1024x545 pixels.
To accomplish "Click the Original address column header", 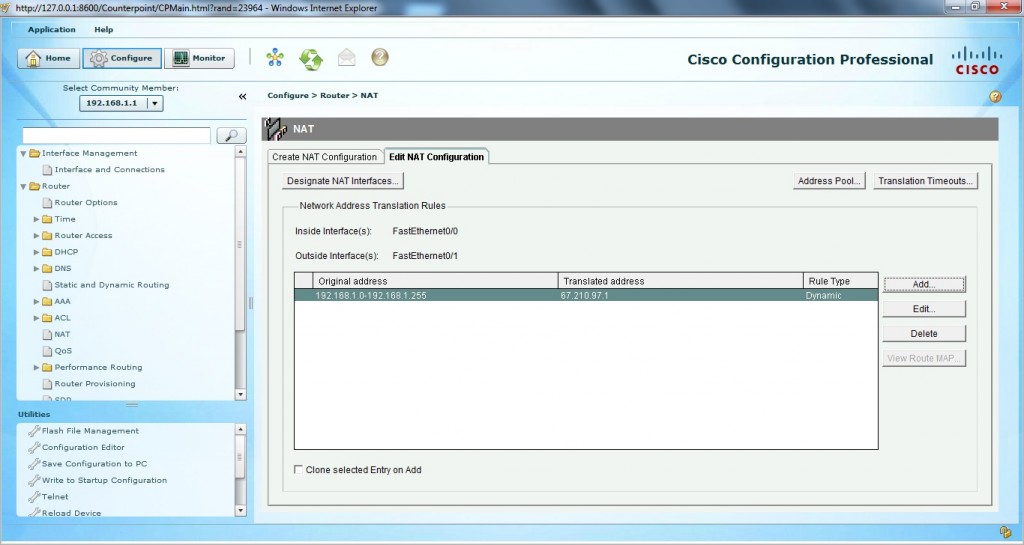I will coord(436,281).
